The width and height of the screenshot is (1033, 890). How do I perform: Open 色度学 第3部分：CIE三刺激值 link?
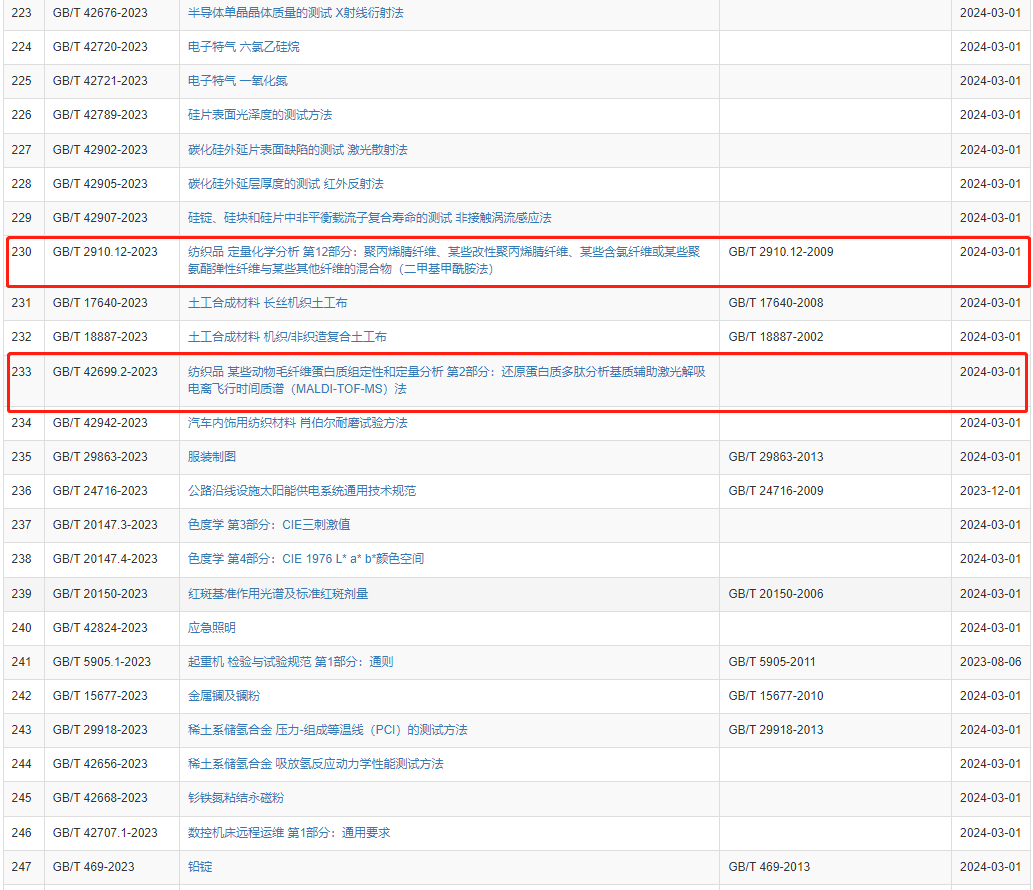pos(269,525)
